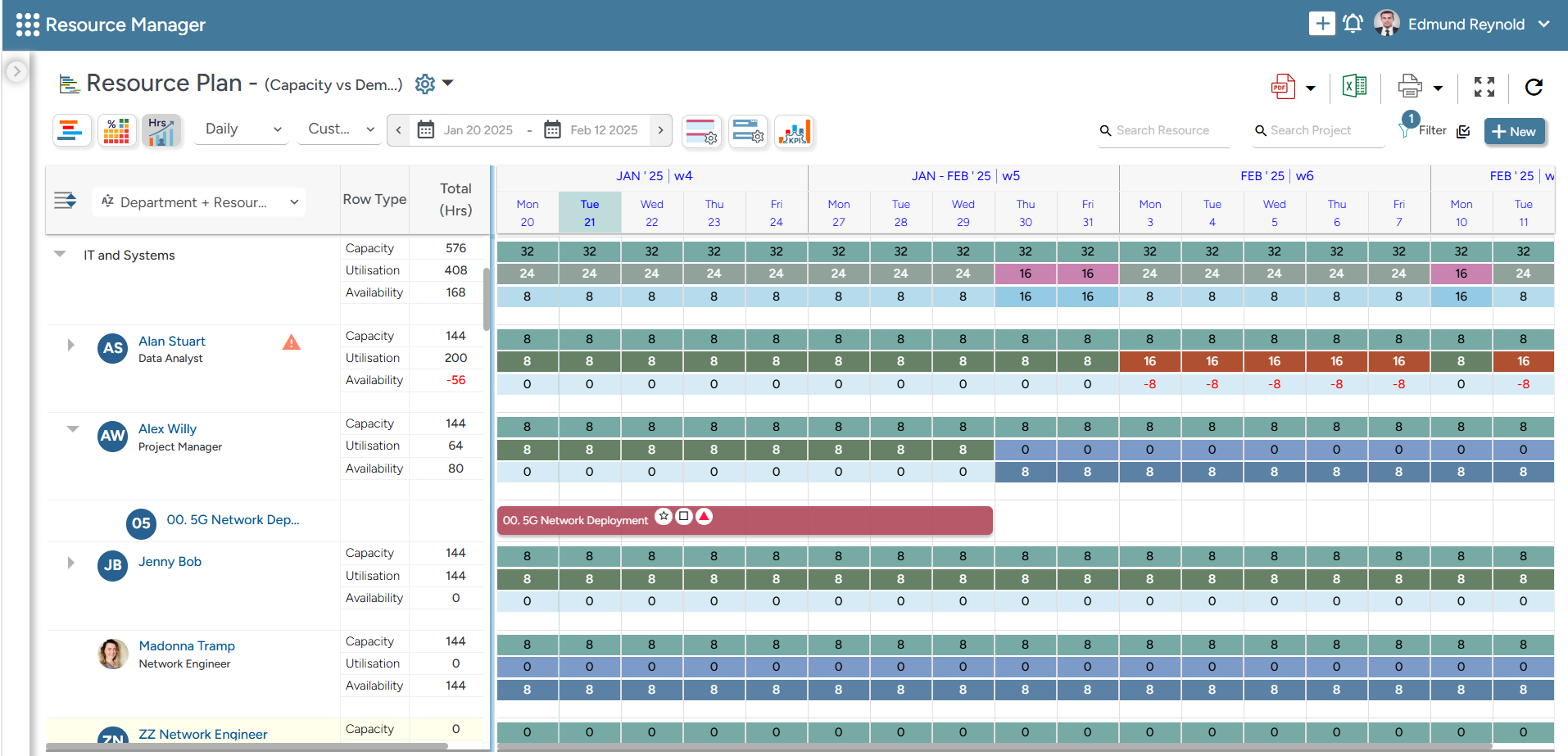Open the Resource Plan settings gear menu
This screenshot has height=756, width=1568.
(424, 83)
